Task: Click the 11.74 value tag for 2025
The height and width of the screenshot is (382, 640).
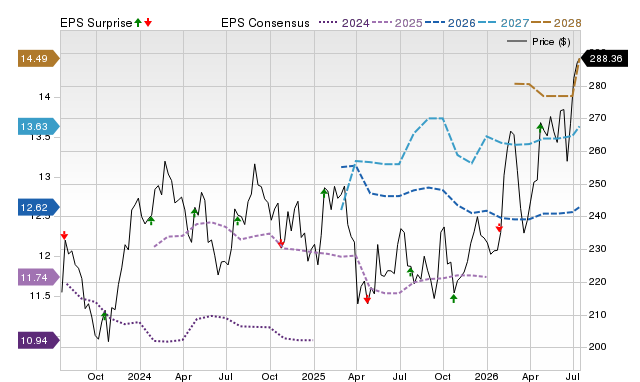Action: [x=38, y=278]
